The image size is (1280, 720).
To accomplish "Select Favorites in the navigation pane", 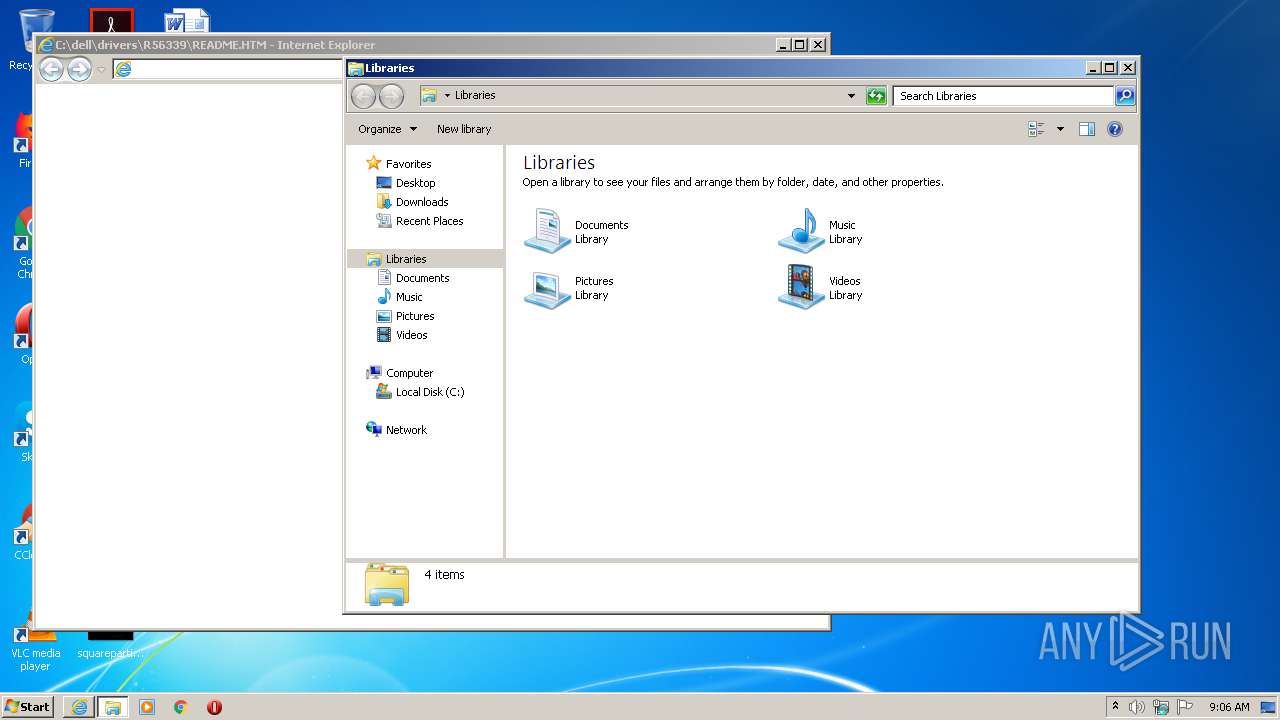I will coord(399,164).
